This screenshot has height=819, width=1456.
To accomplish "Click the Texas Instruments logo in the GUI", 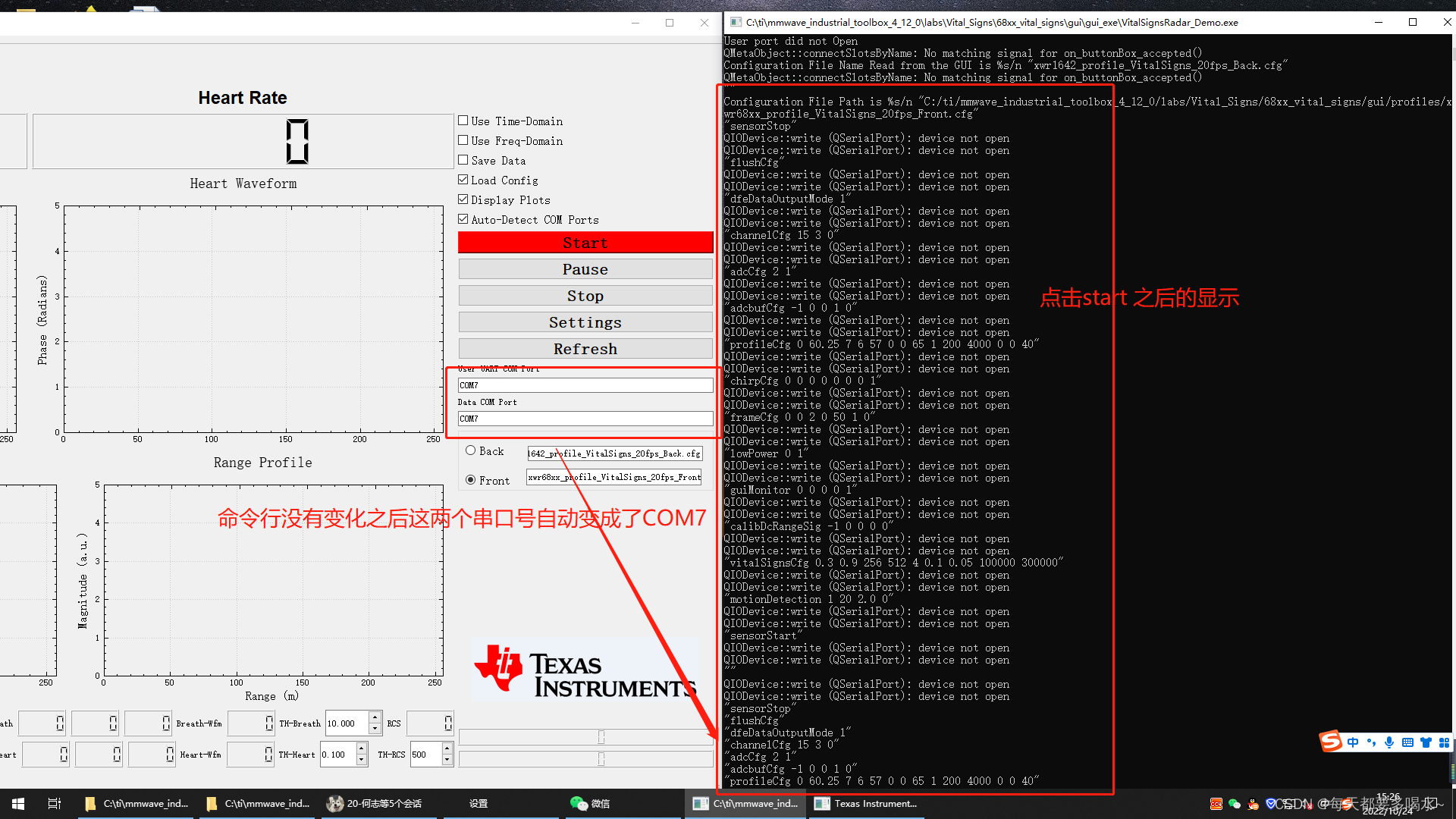I will pyautogui.click(x=585, y=671).
